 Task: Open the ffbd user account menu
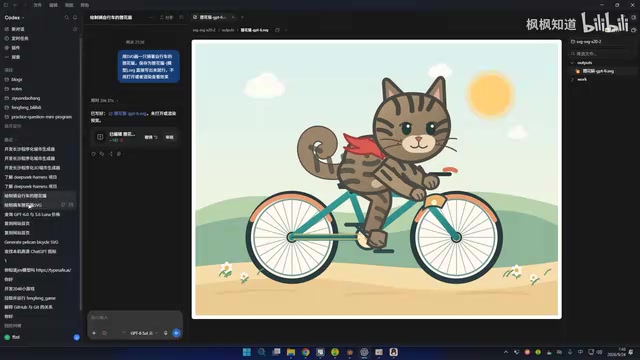pyautogui.click(x=12, y=337)
